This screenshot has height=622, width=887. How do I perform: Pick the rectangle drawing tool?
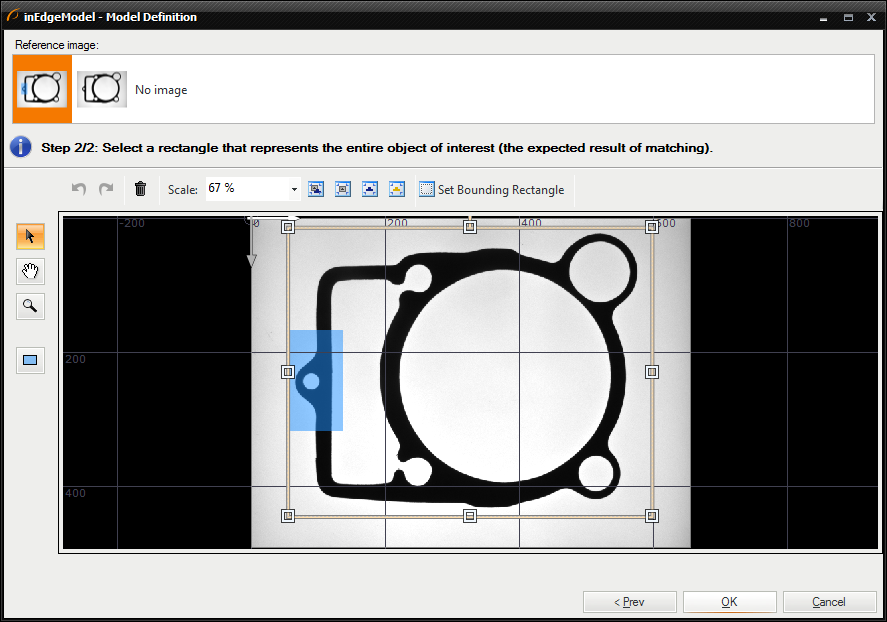30,360
